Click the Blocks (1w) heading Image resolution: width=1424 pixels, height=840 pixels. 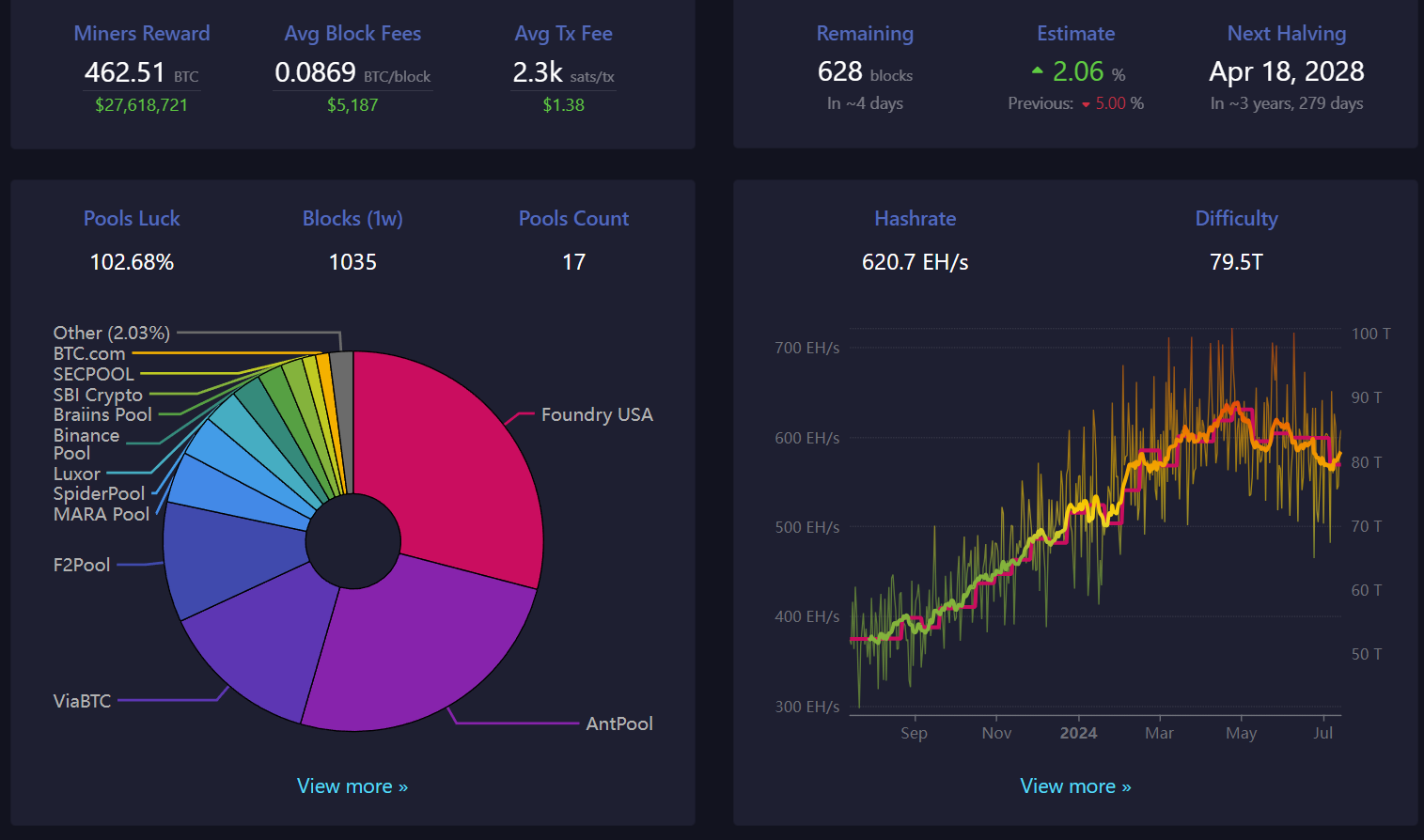tap(352, 218)
